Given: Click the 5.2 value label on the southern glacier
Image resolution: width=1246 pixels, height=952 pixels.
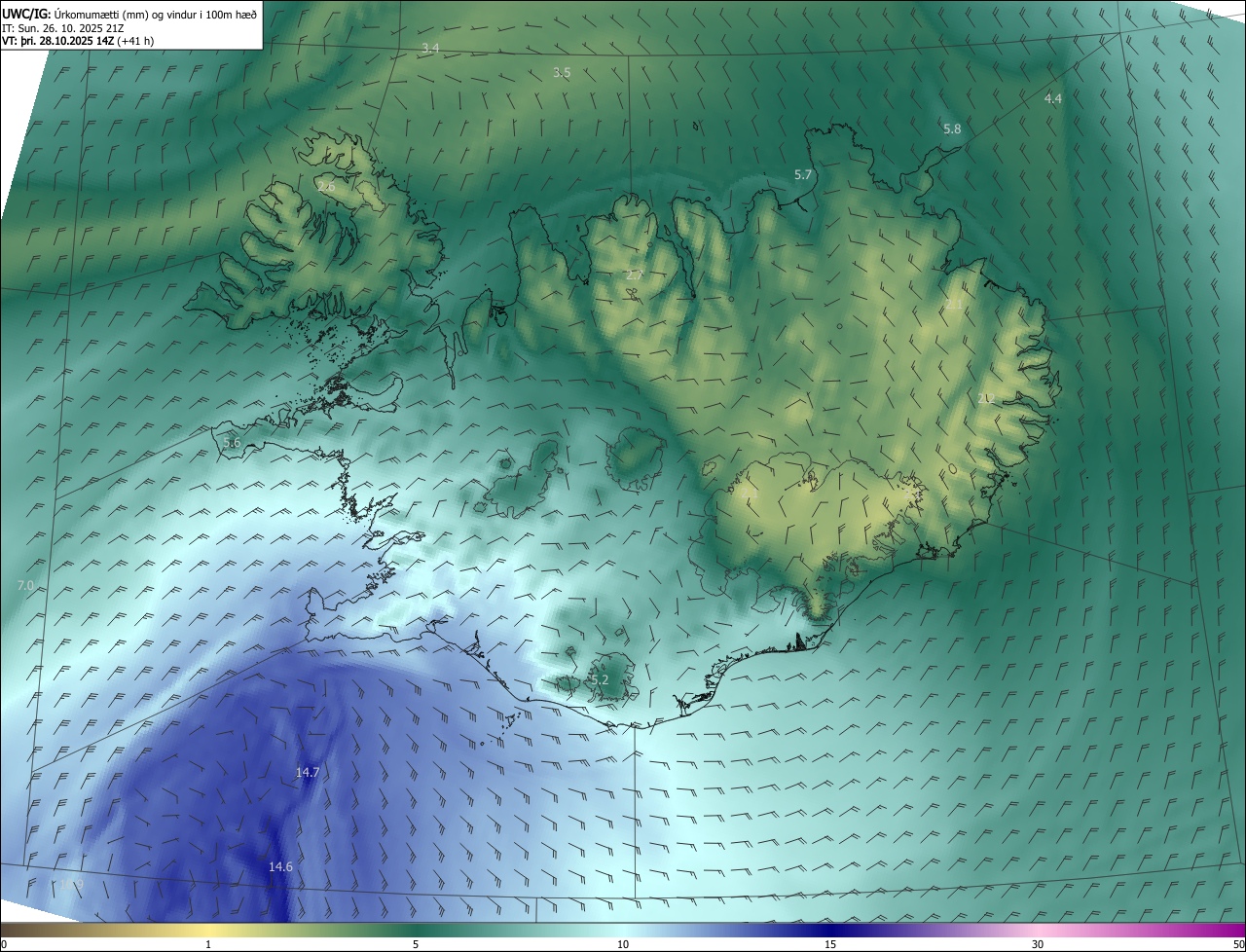Looking at the screenshot, I should click(599, 679).
